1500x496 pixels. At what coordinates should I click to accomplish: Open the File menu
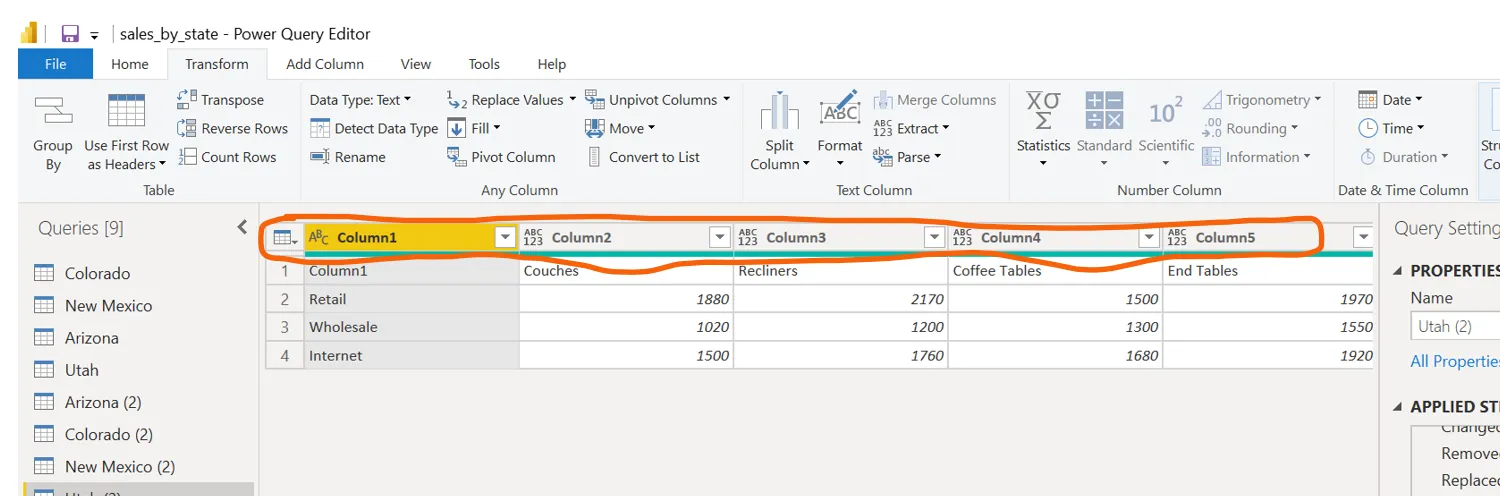56,64
